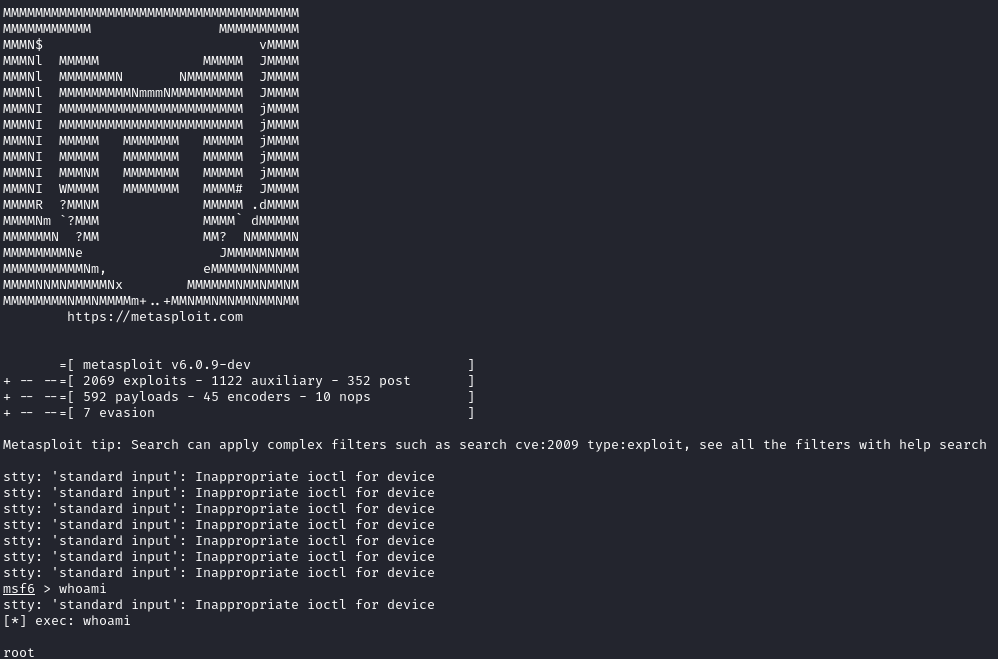998x659 pixels.
Task: Open the https://metasploit.com link
Action: pyautogui.click(x=155, y=317)
